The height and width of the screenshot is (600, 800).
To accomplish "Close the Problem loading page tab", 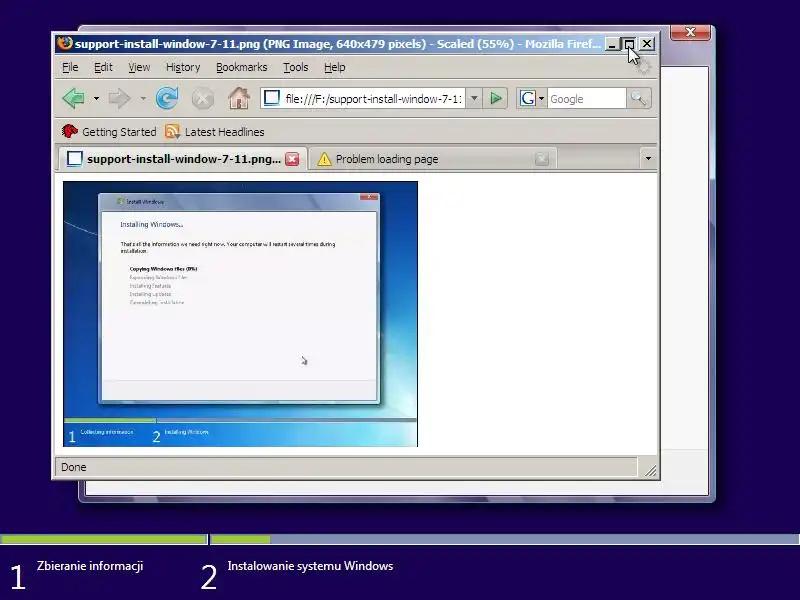I will click(542, 159).
